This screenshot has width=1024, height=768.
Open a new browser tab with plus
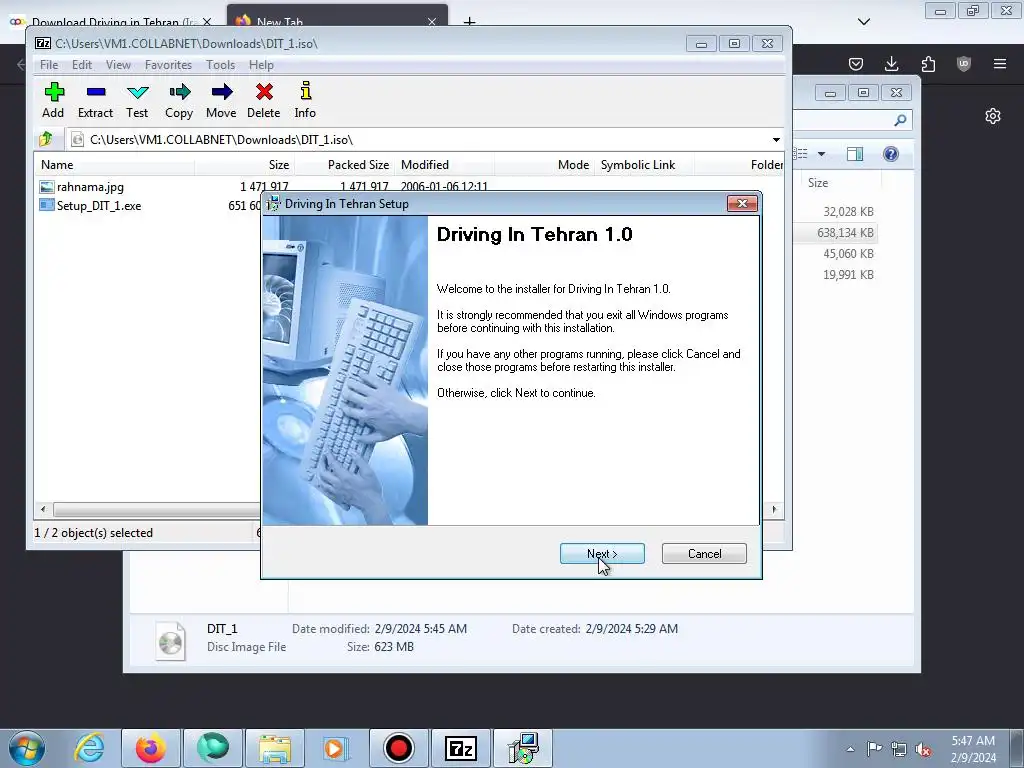[x=469, y=22]
